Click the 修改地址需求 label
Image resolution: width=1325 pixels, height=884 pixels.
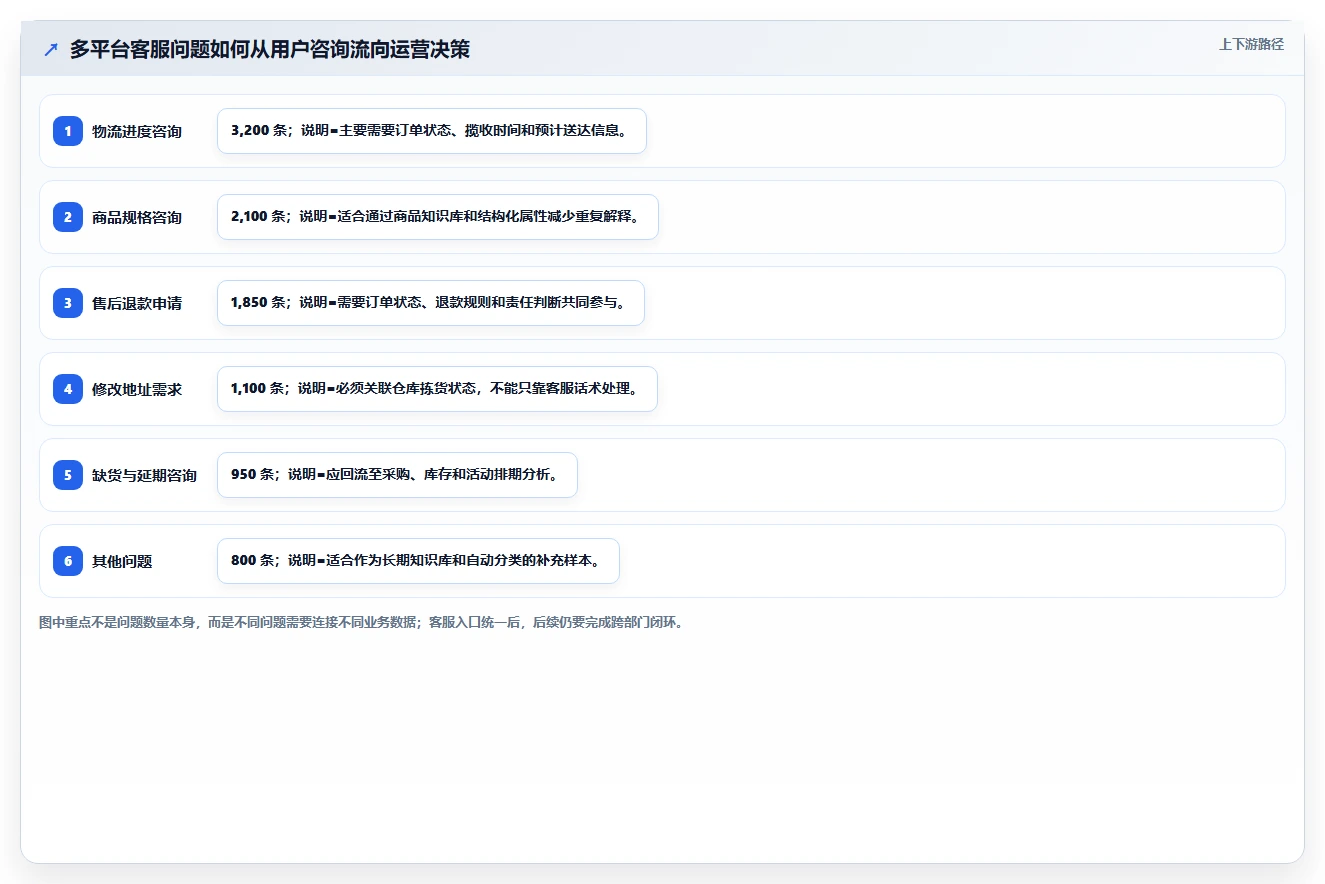pos(137,389)
